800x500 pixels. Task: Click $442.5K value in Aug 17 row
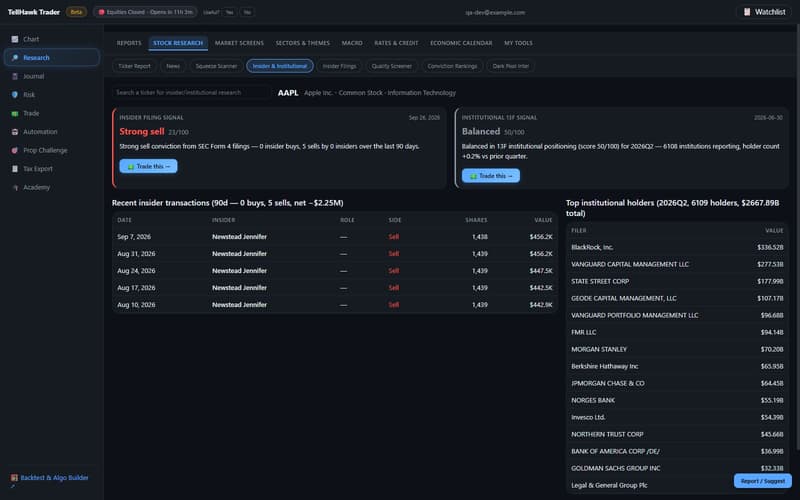click(x=541, y=288)
